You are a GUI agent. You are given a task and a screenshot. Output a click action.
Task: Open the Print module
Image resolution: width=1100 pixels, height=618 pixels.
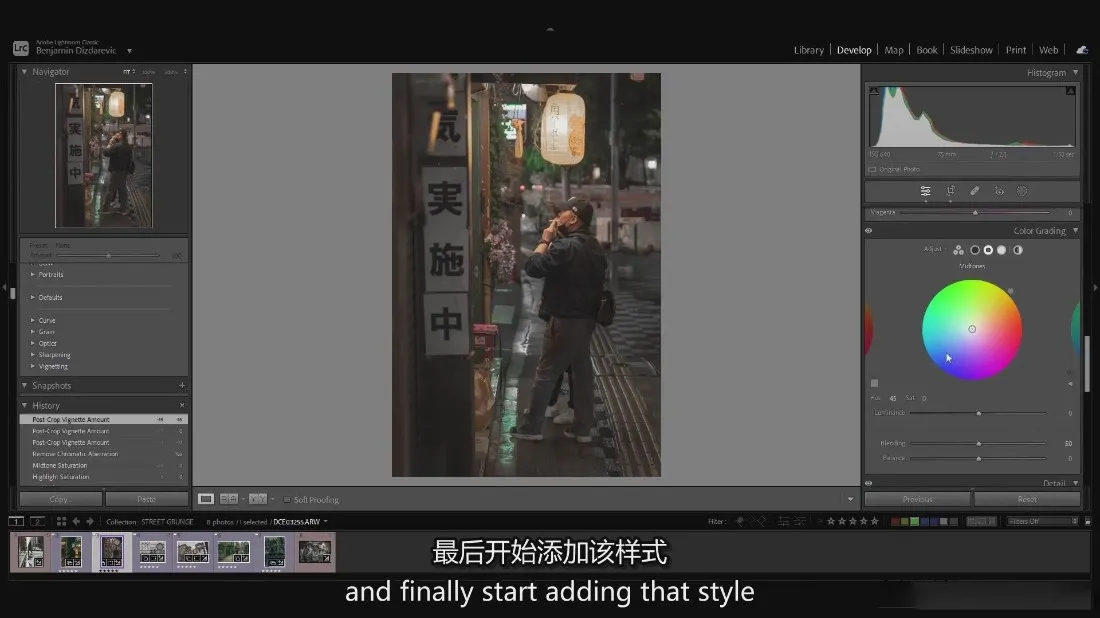click(x=1016, y=50)
